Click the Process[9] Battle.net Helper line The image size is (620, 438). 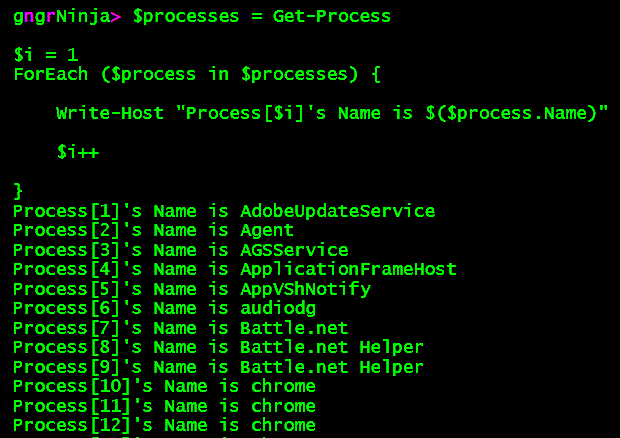point(218,366)
